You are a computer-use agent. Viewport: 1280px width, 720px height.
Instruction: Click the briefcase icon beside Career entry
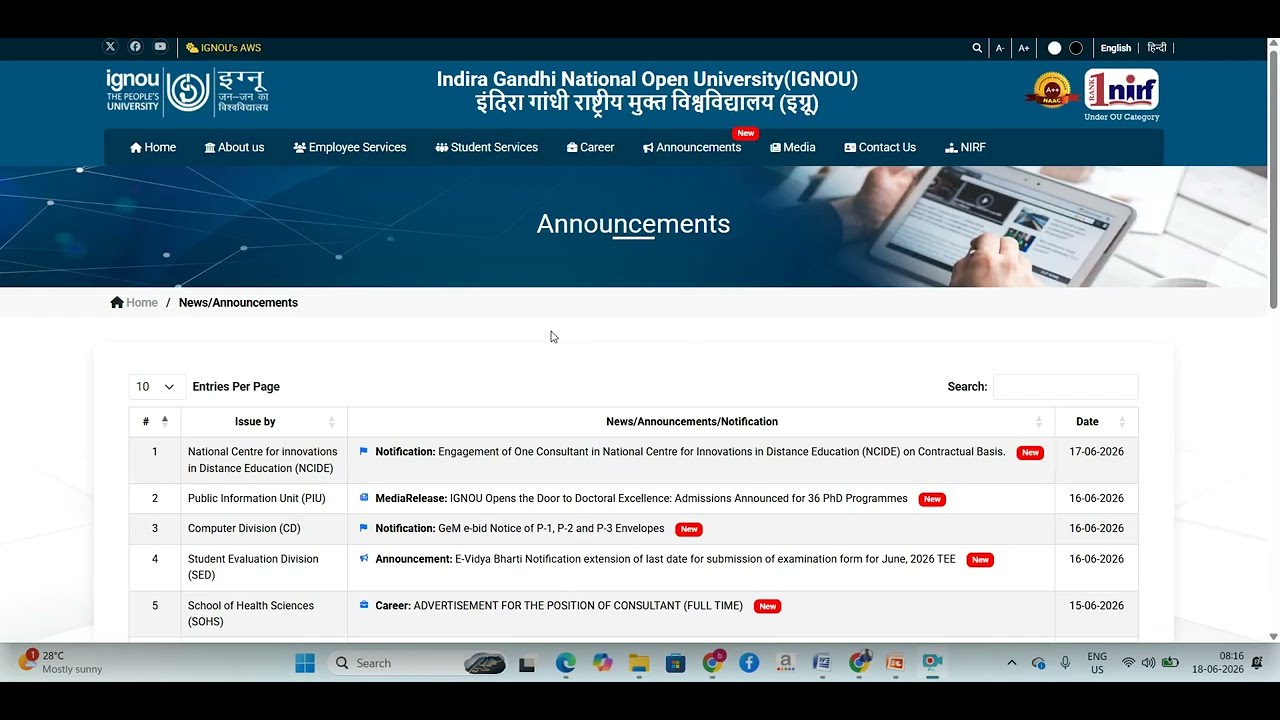(364, 604)
